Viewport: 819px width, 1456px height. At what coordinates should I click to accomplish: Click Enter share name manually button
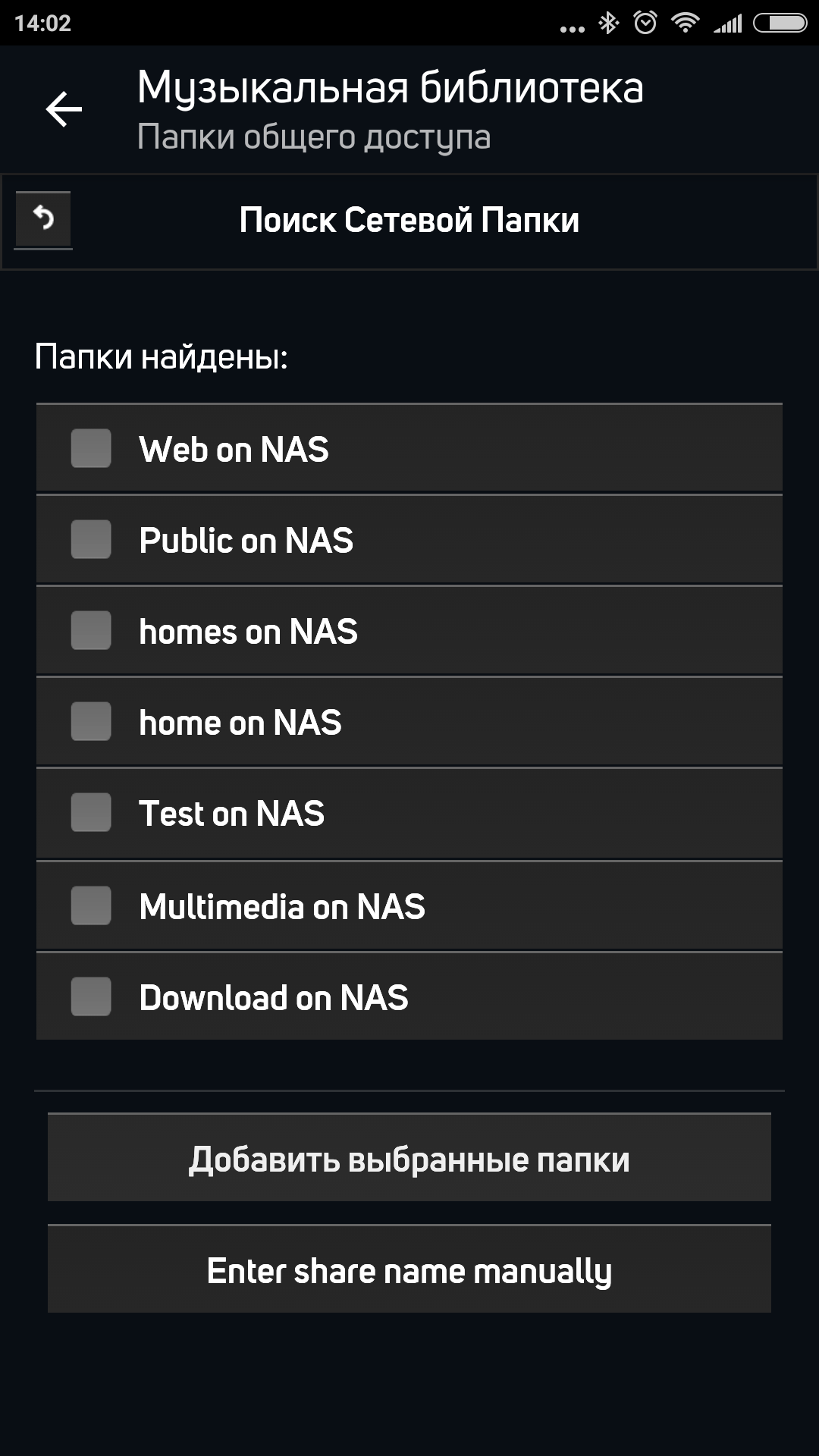point(409,1270)
